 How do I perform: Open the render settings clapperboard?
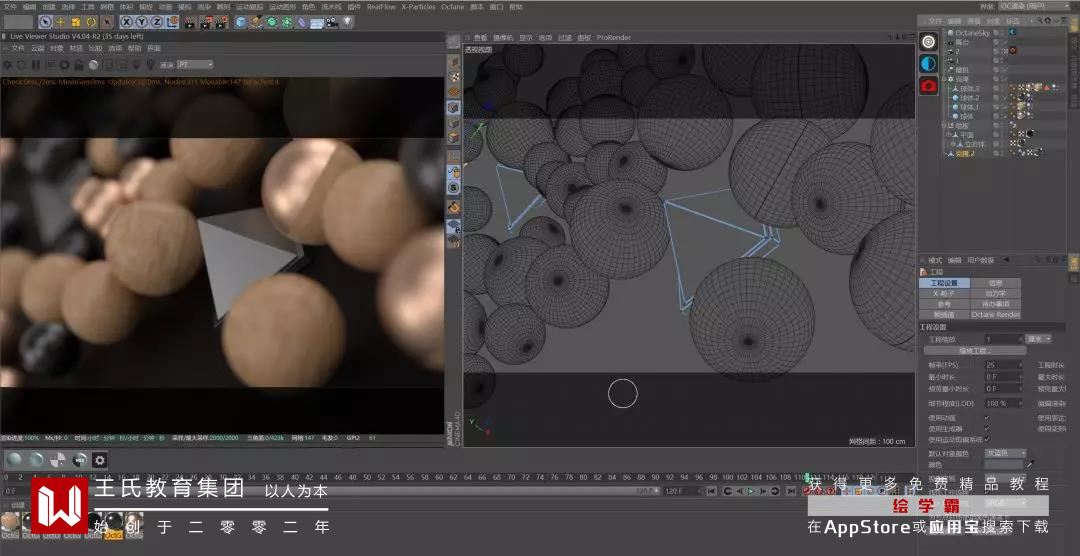click(x=221, y=22)
